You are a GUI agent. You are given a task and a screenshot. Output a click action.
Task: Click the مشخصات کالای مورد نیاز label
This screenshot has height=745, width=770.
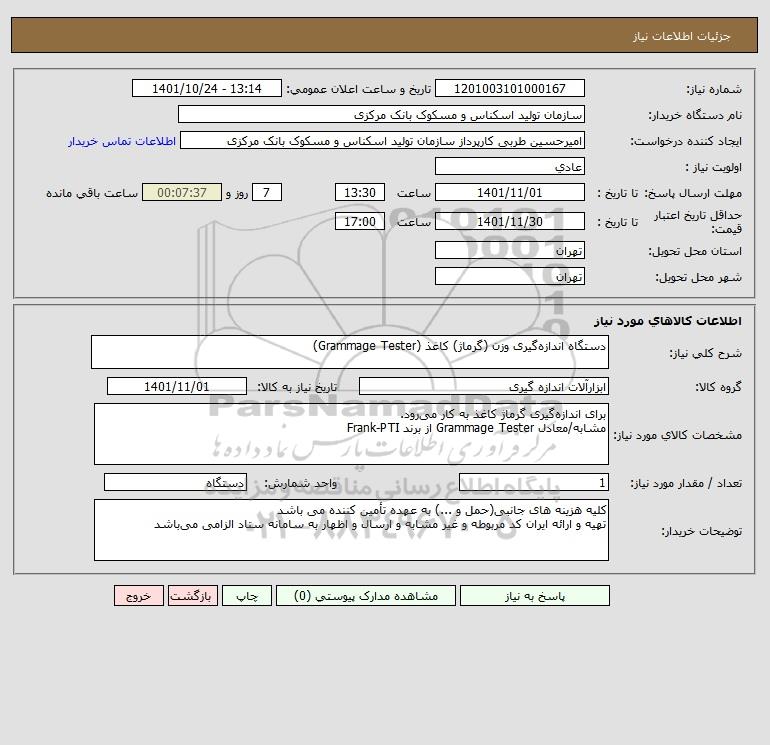point(678,435)
